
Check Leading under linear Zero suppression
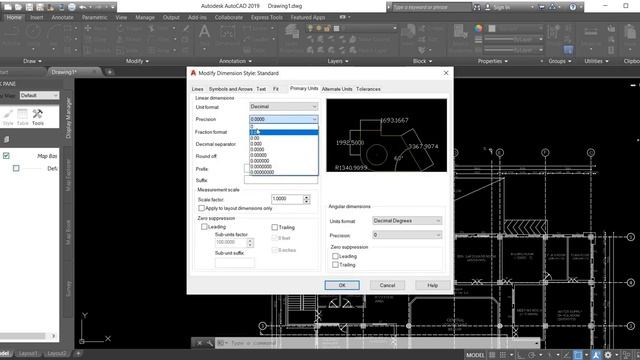204,227
